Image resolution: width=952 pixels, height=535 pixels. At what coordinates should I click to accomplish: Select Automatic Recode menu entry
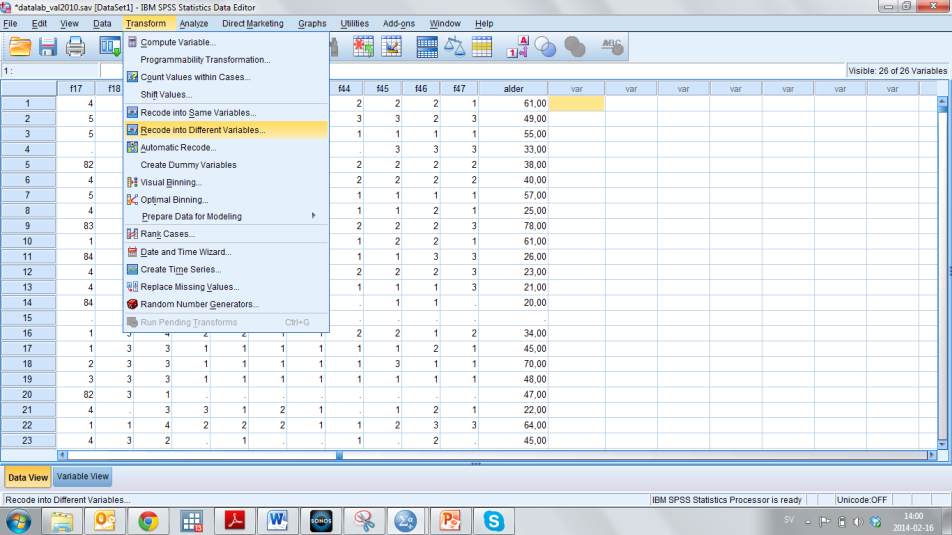pos(226,148)
